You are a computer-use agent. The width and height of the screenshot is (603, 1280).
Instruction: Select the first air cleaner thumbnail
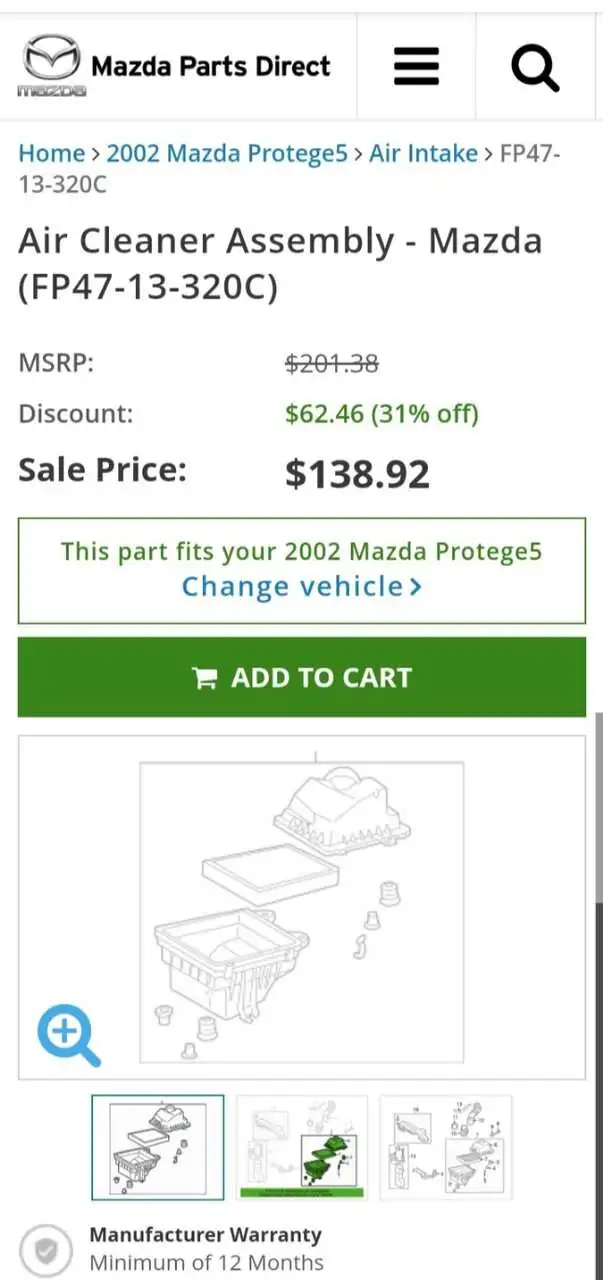click(158, 1147)
